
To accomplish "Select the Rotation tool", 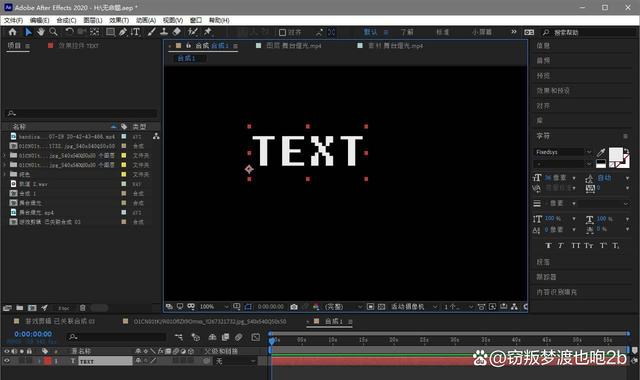I will coord(69,32).
